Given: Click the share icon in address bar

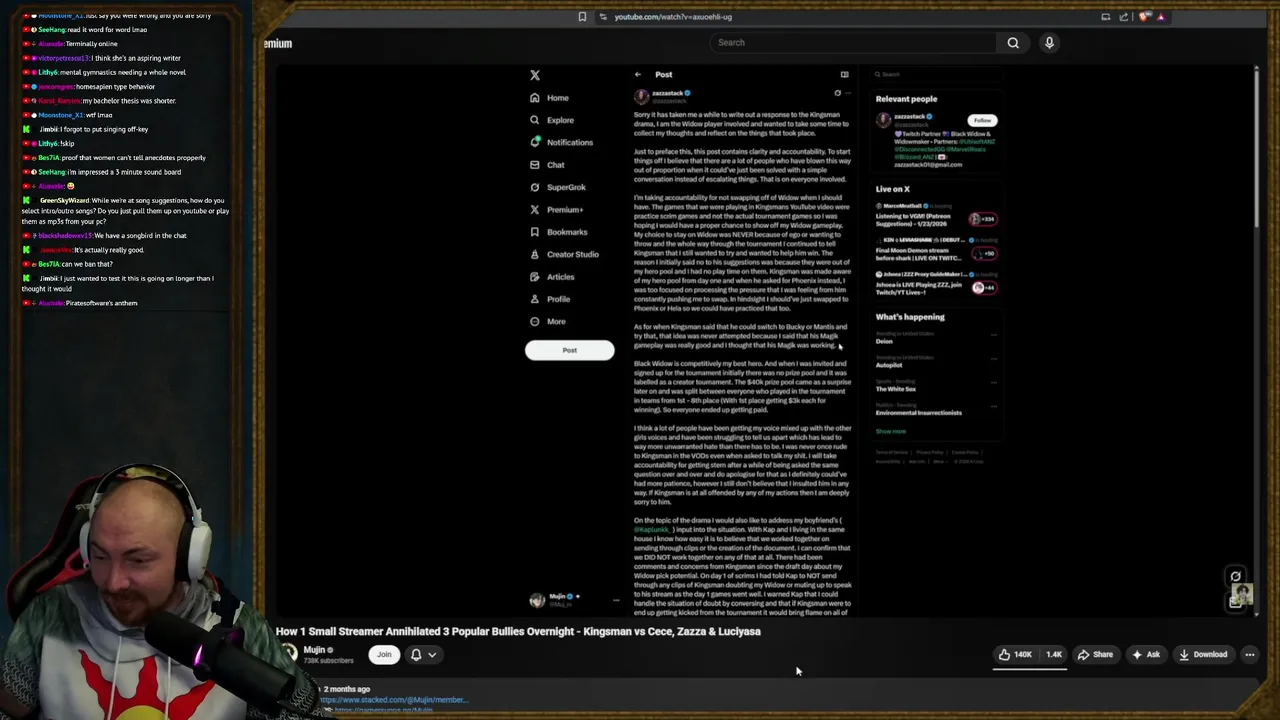Looking at the screenshot, I should pyautogui.click(x=1124, y=17).
